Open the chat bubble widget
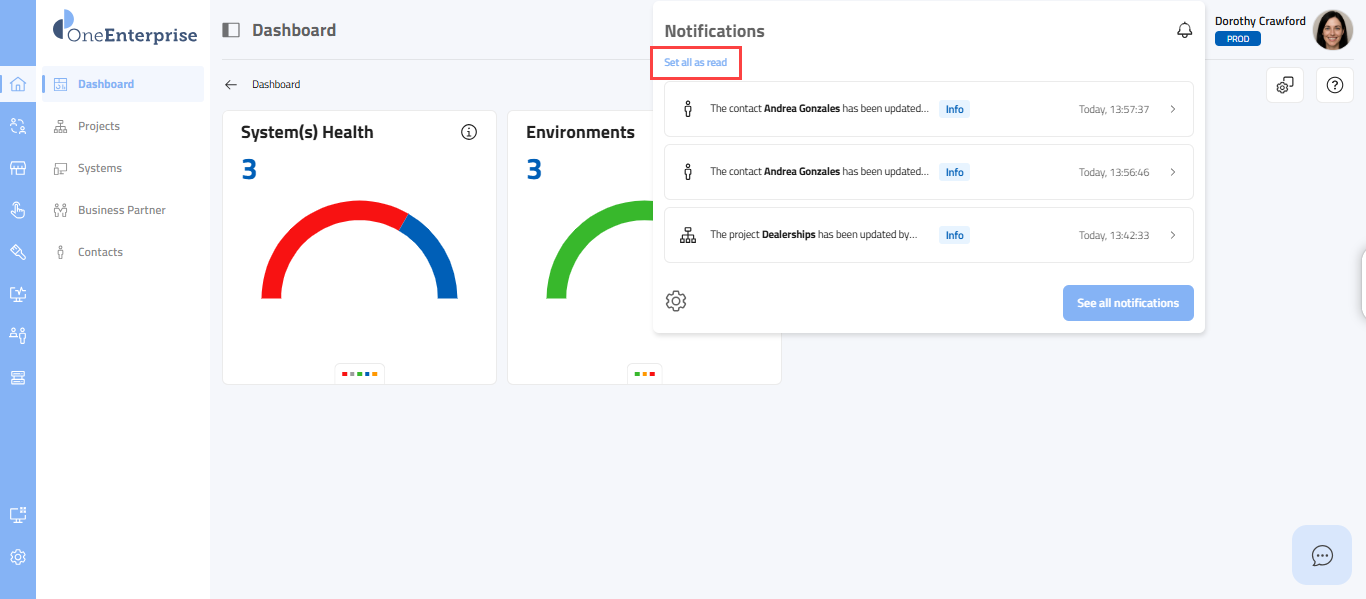The image size is (1366, 599). (x=1322, y=555)
